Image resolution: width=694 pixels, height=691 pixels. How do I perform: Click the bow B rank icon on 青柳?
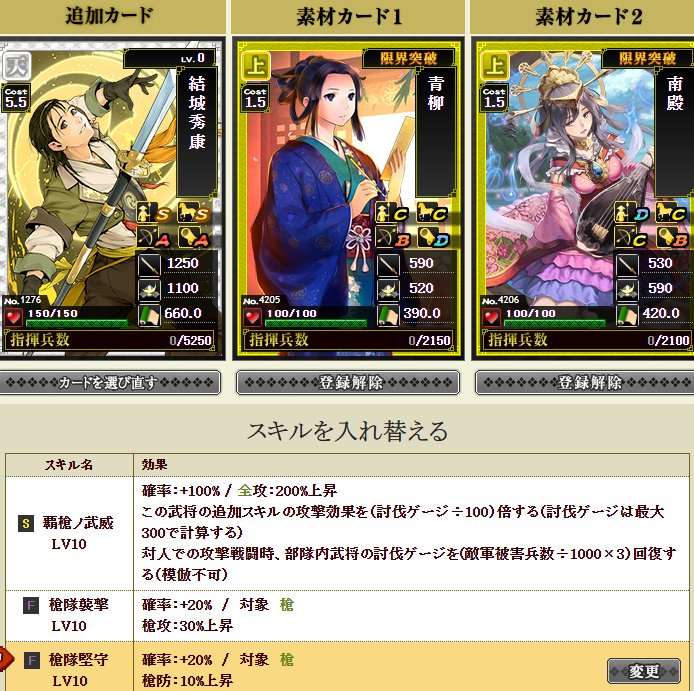coord(393,238)
